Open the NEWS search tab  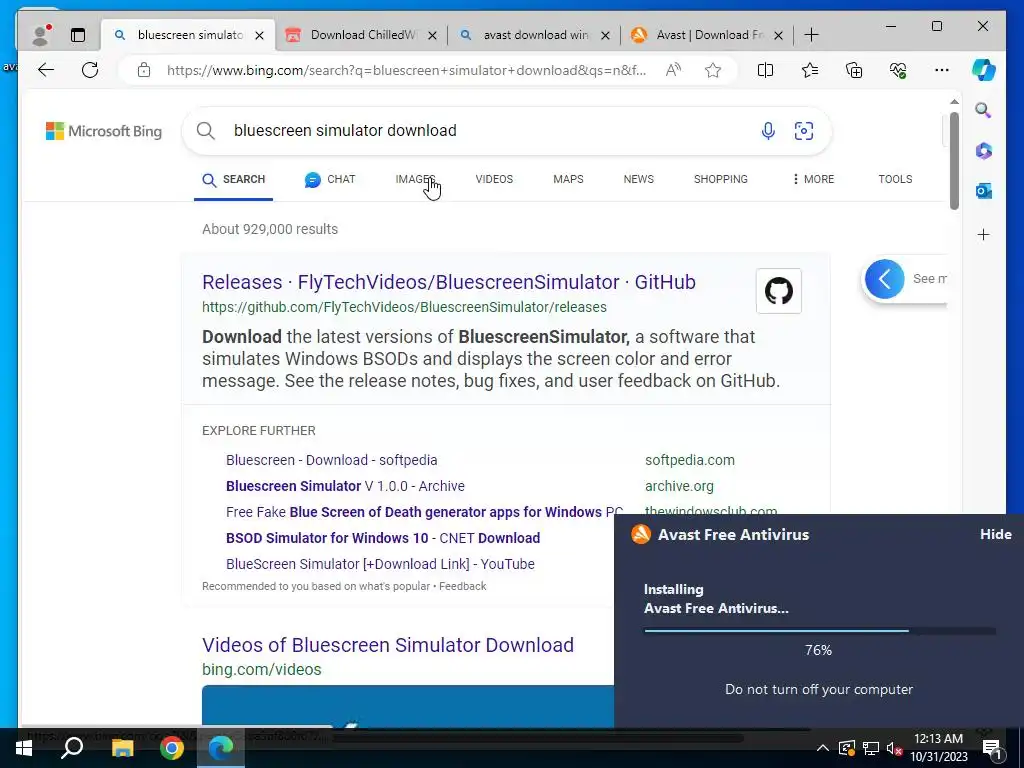pos(639,180)
